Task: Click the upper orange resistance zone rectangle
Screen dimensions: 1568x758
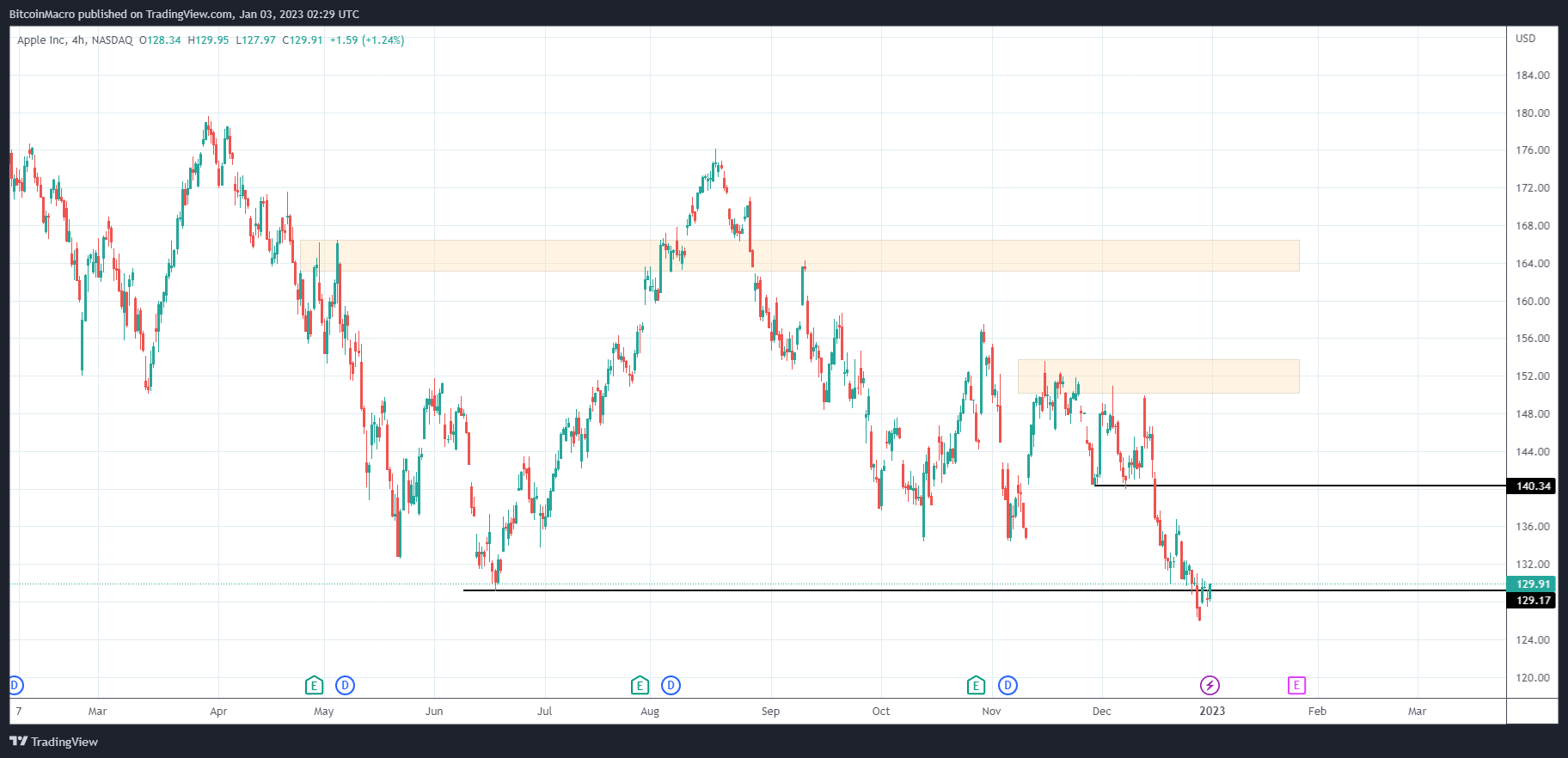Action: (x=799, y=255)
